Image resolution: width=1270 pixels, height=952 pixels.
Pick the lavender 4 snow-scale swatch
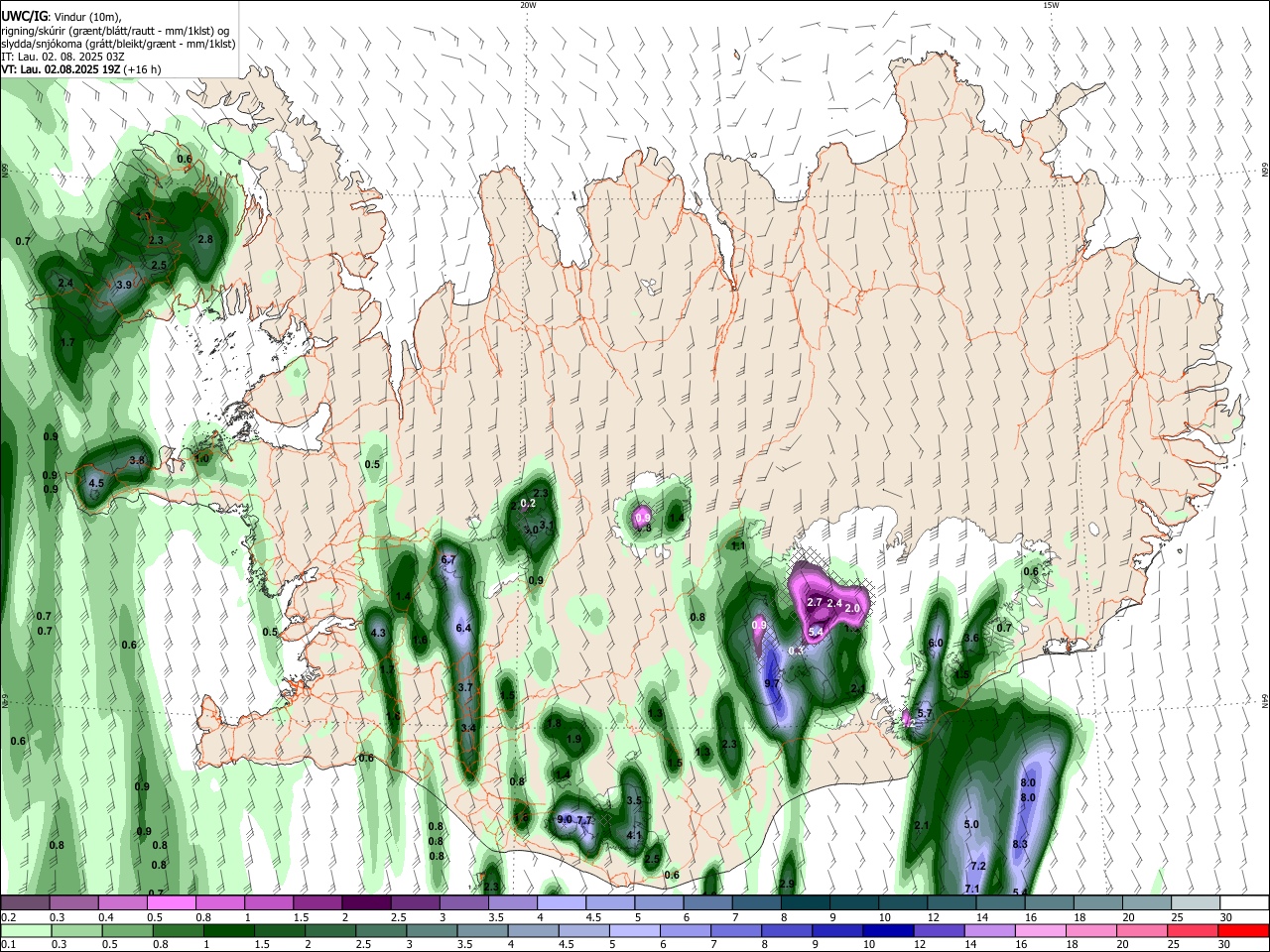click(x=562, y=902)
